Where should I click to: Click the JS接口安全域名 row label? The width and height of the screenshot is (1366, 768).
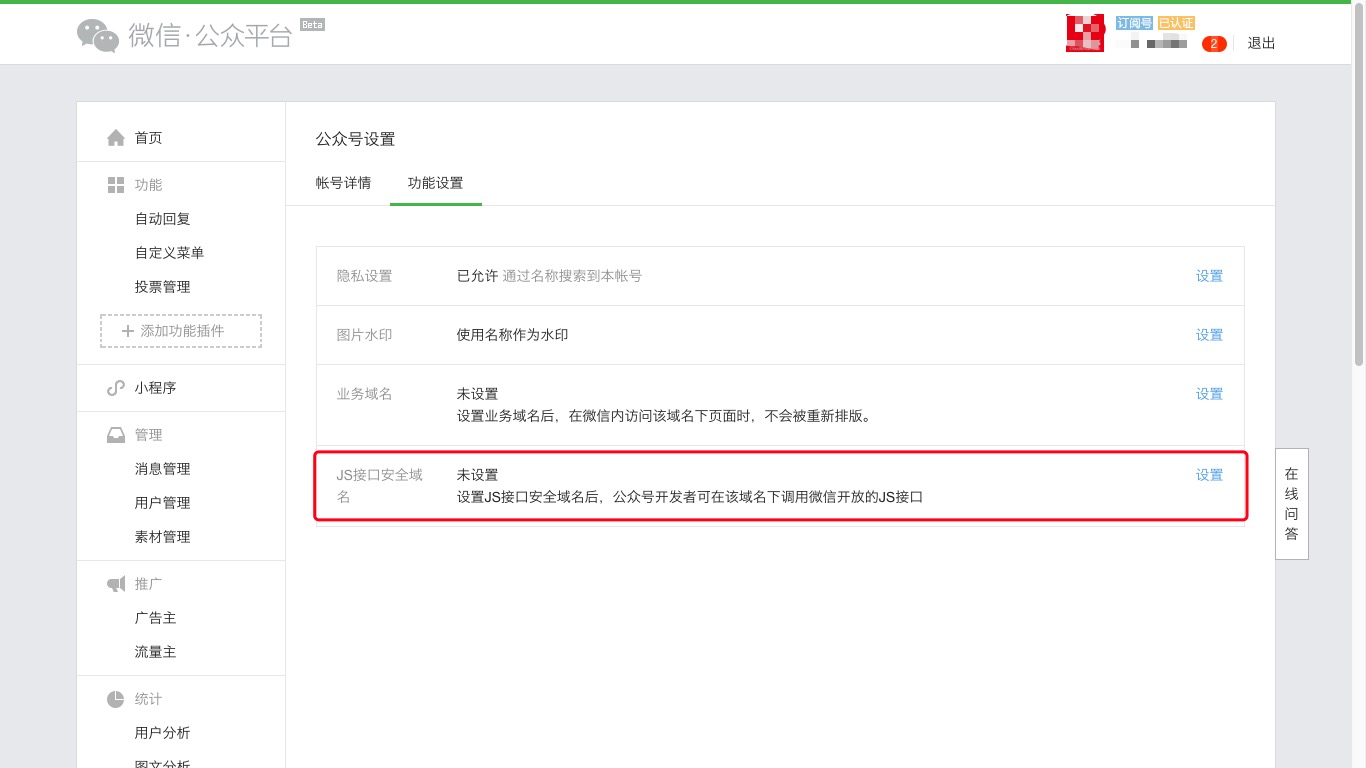tap(380, 485)
